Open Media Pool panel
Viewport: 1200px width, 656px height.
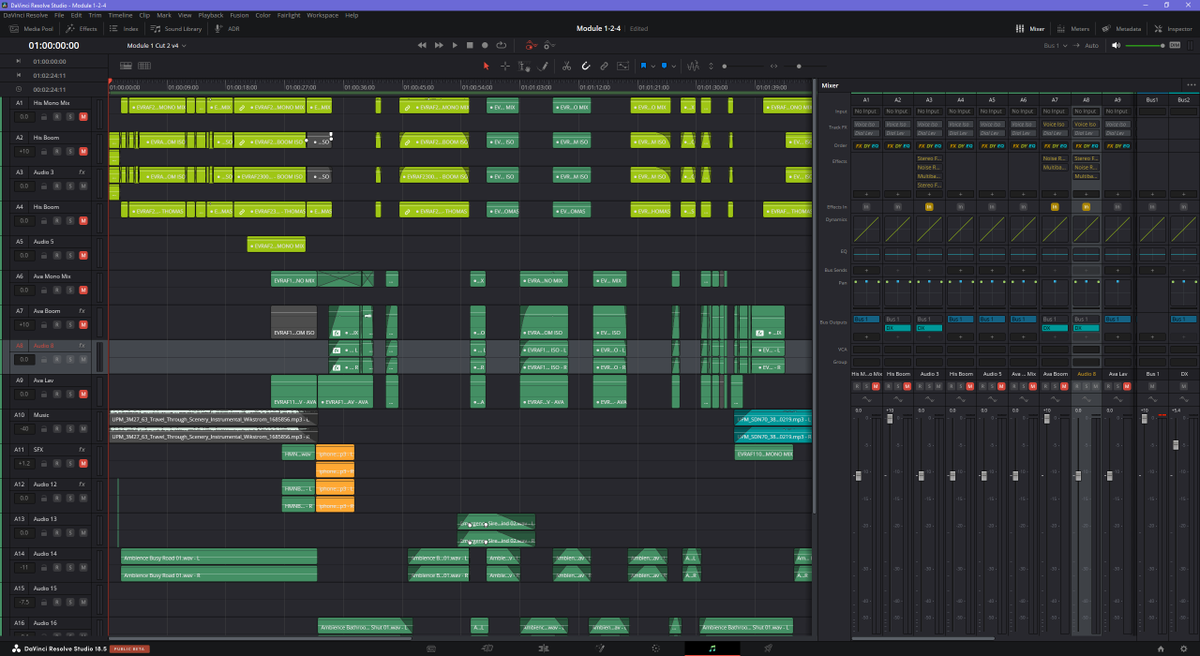33,29
